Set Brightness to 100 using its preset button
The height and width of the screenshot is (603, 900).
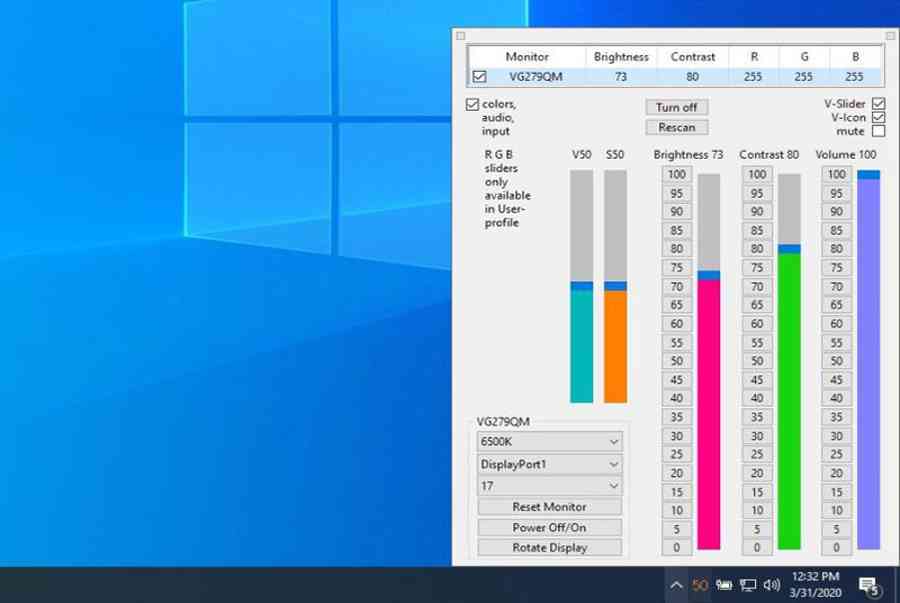(x=677, y=174)
